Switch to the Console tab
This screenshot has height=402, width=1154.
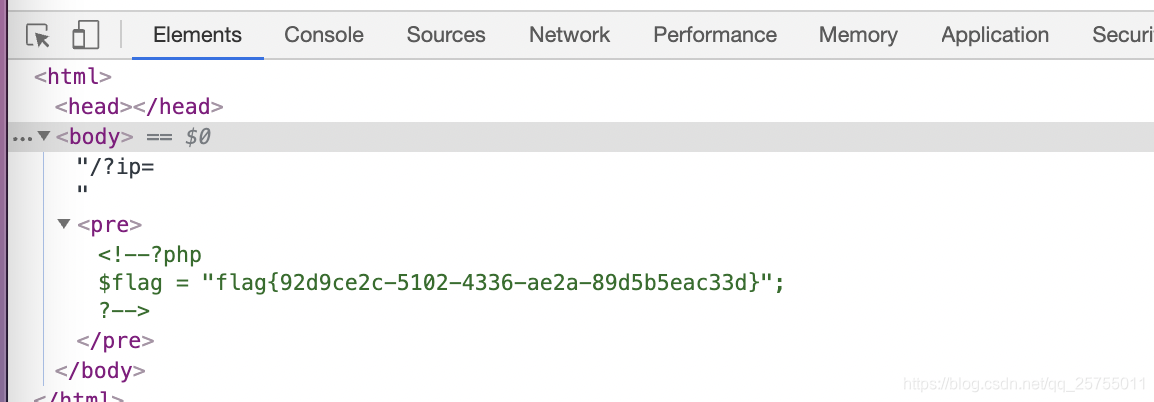[x=324, y=35]
